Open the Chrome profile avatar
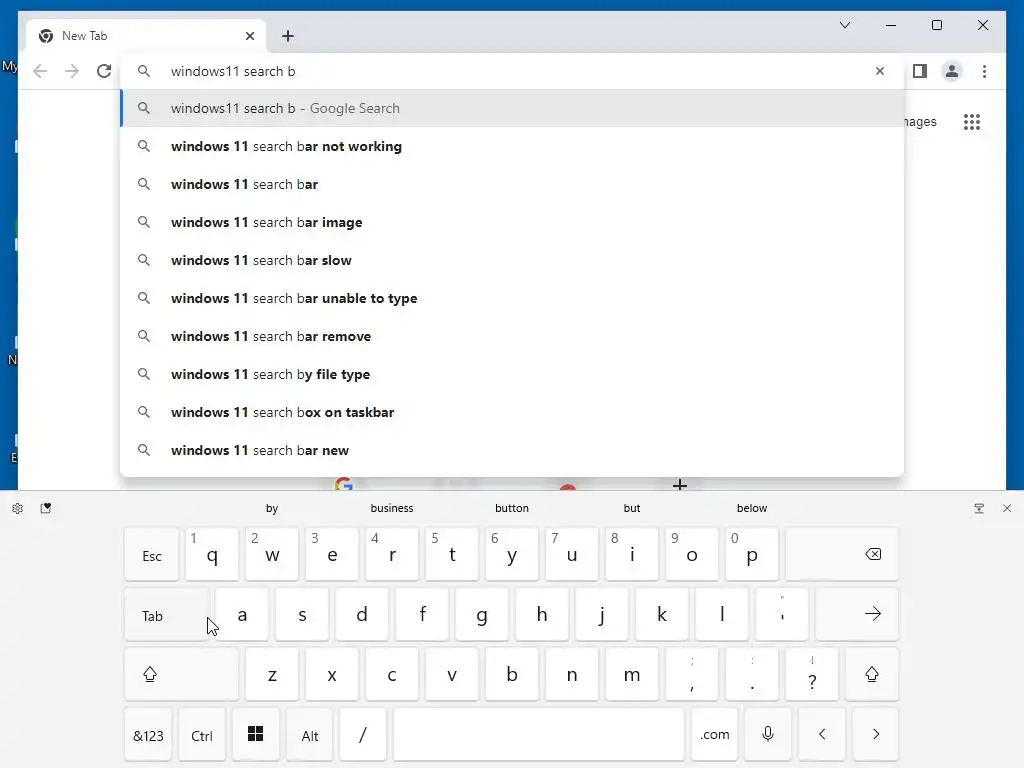 point(952,71)
